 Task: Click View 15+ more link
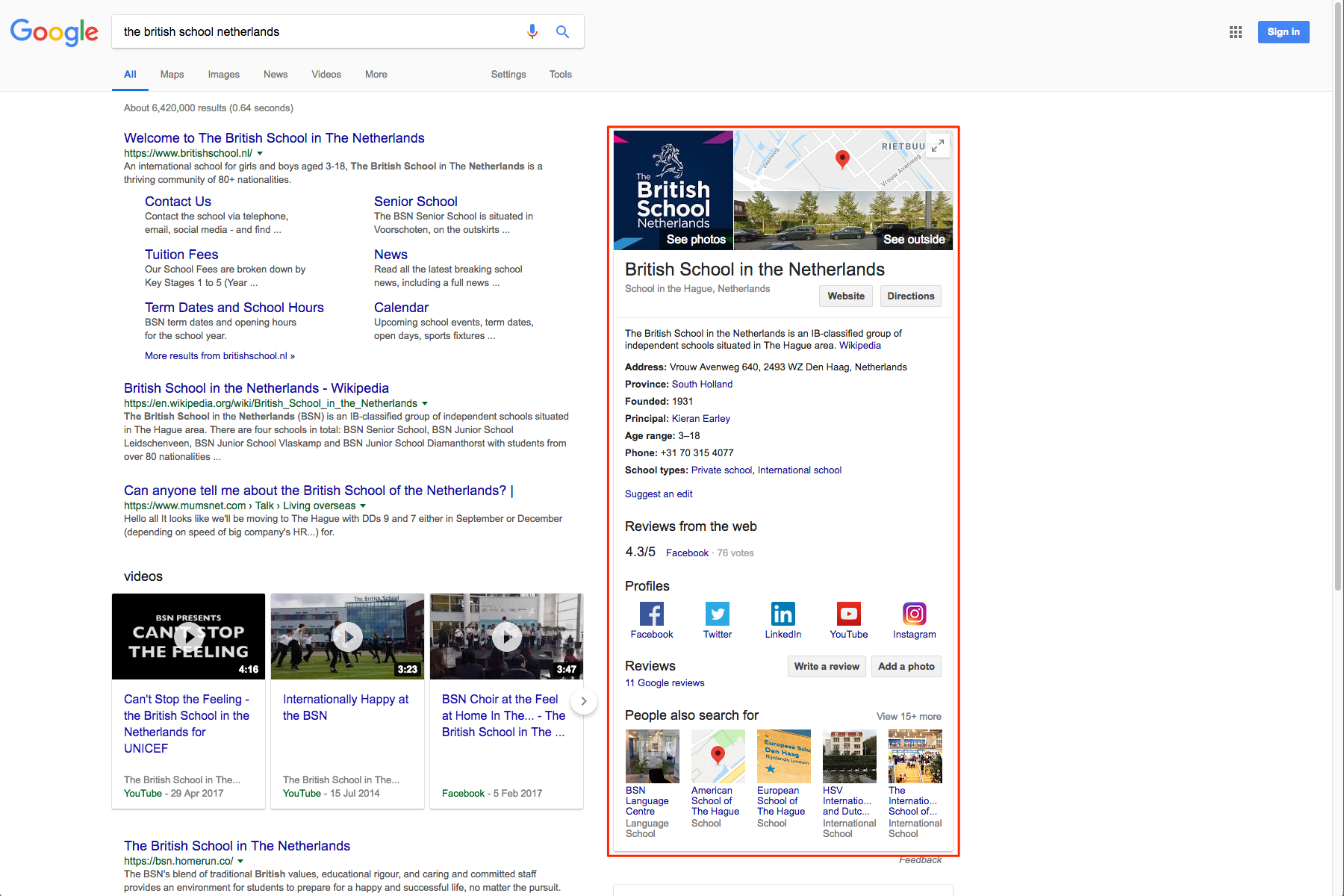click(x=909, y=717)
